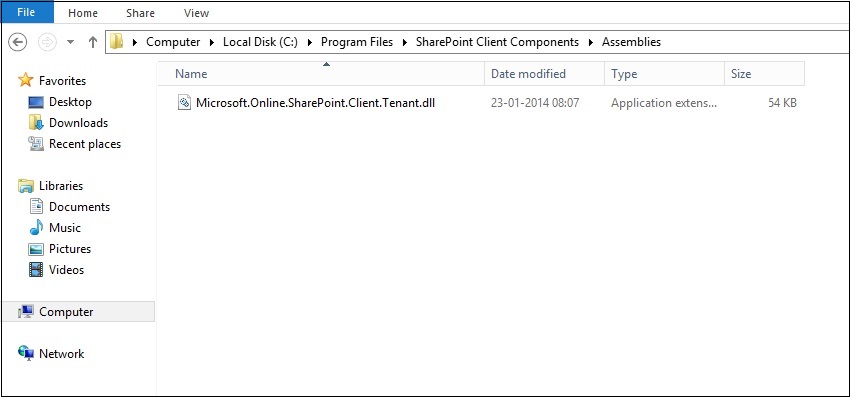Click the Forward navigation arrow
Viewport: 850px width, 398px height.
(47, 42)
